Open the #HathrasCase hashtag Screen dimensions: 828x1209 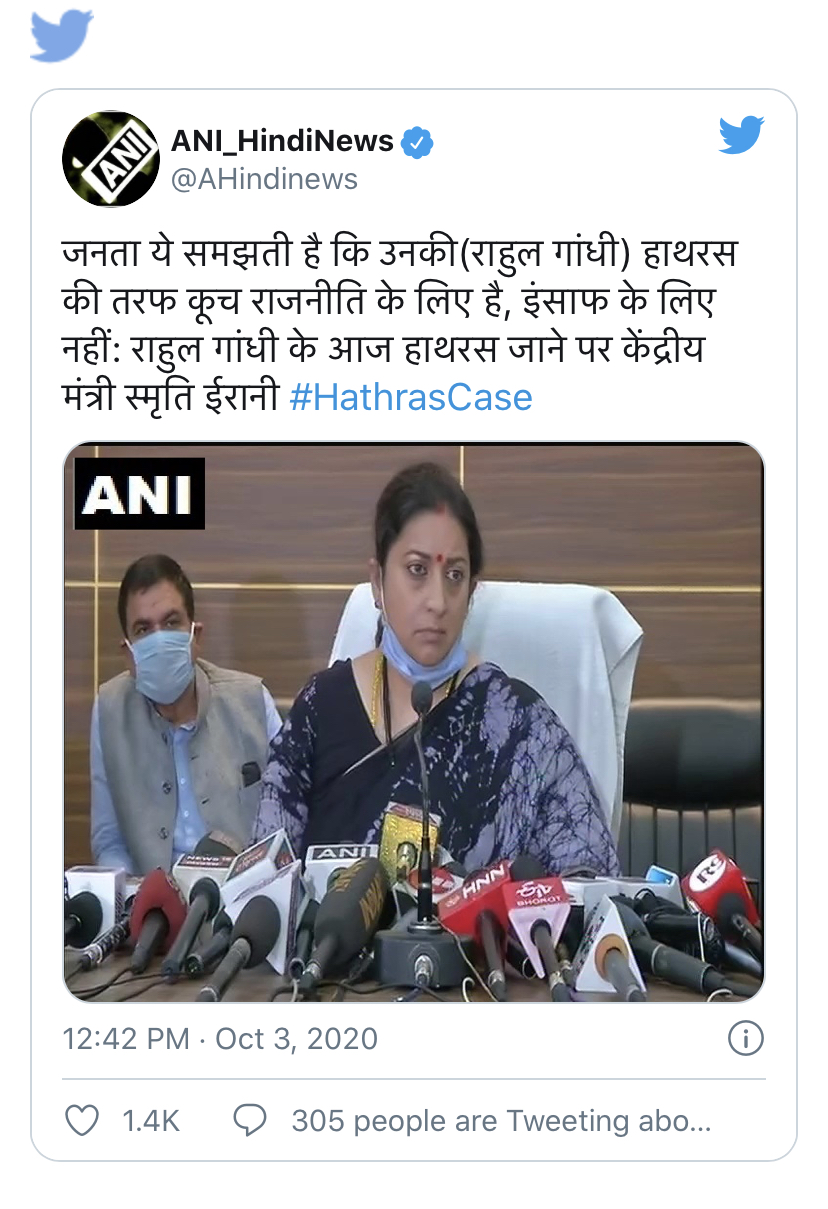[411, 397]
